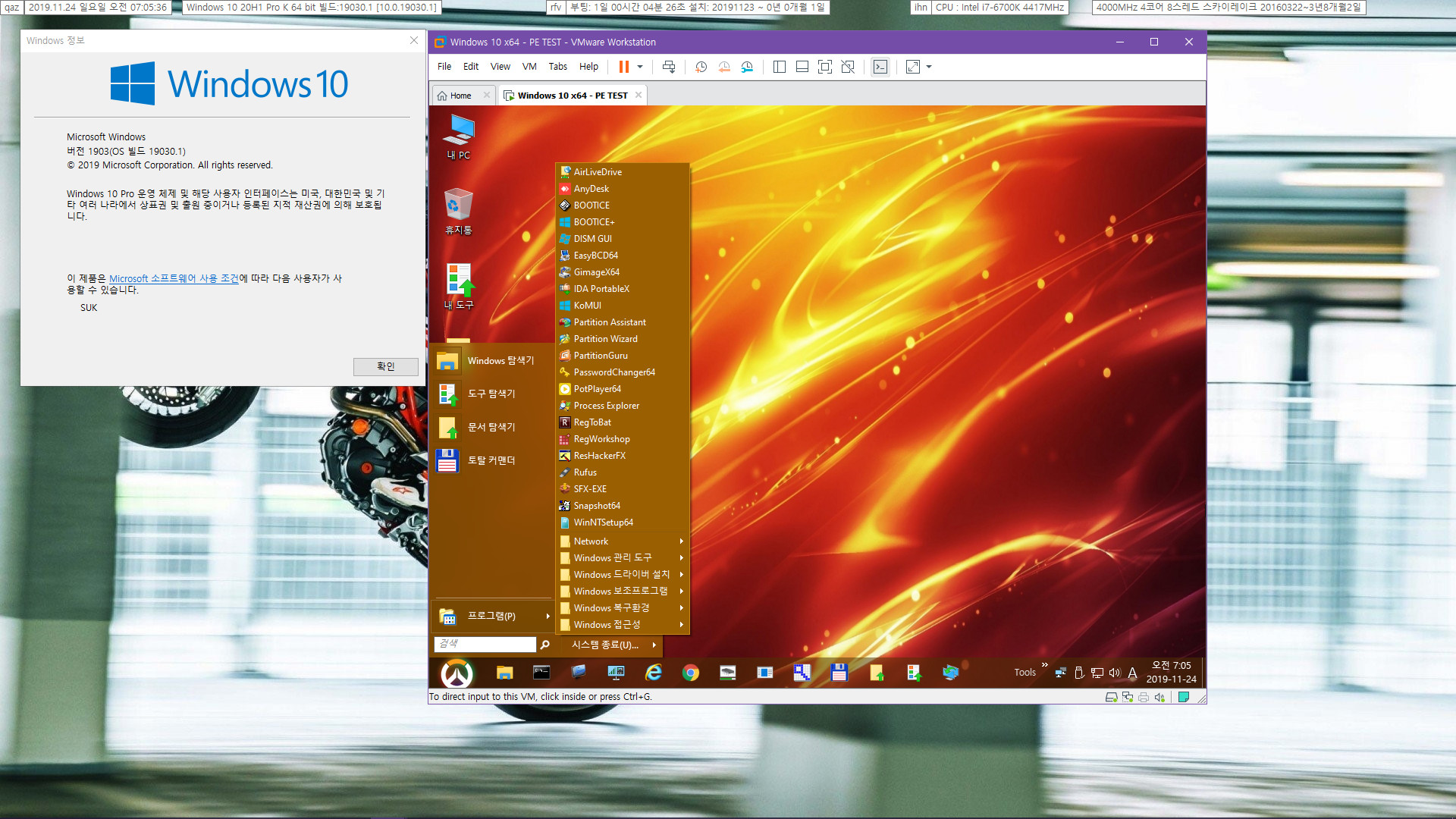Image resolution: width=1456 pixels, height=819 pixels.
Task: Expand Windows 드라이버 설치 submenu
Action: coord(622,575)
